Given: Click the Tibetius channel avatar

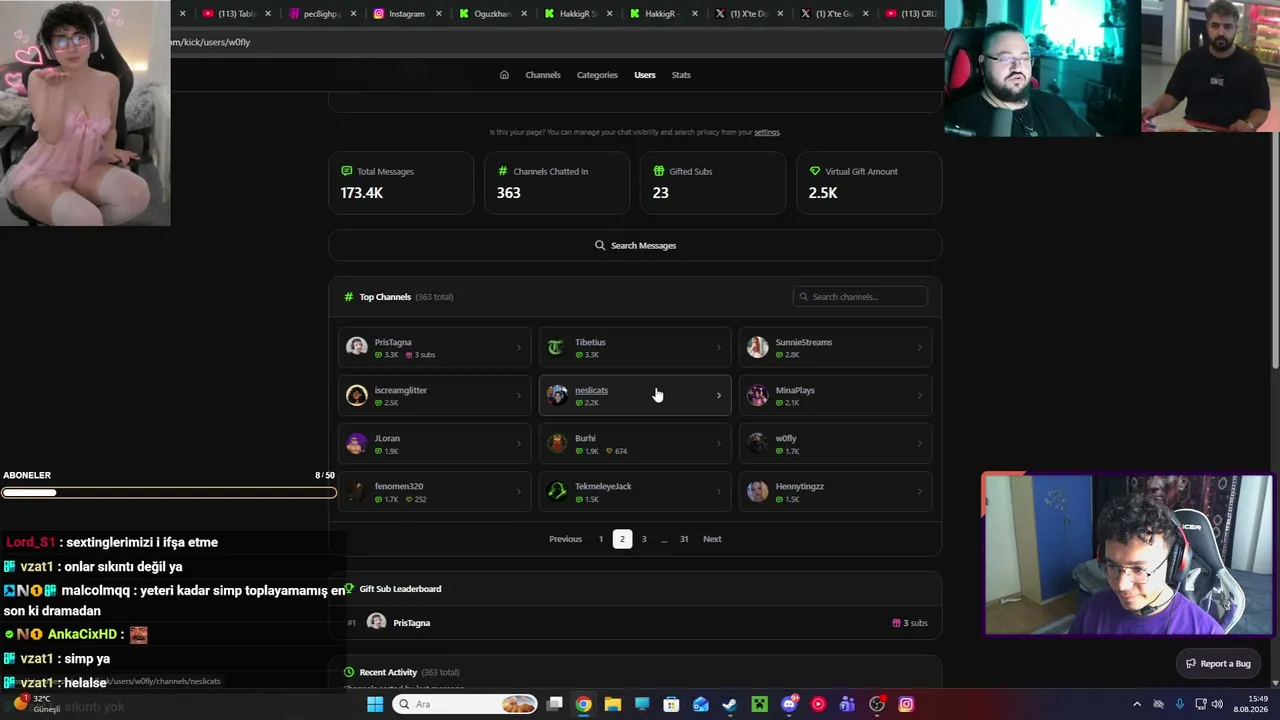Looking at the screenshot, I should tap(557, 347).
